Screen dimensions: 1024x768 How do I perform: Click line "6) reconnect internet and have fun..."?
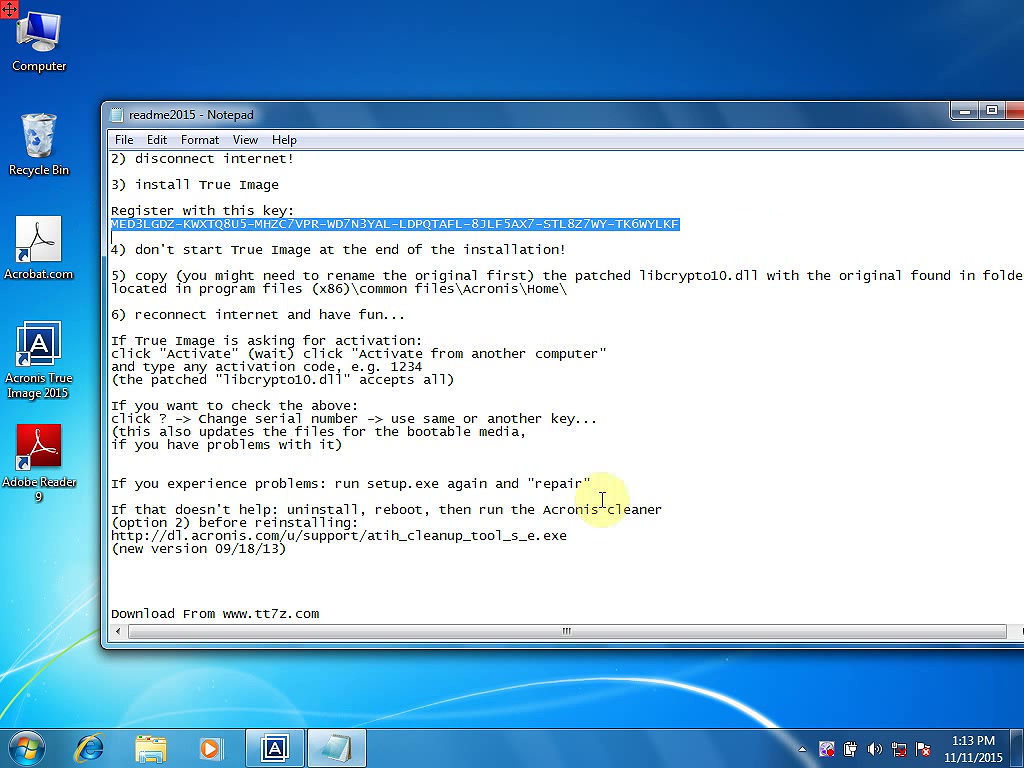click(258, 315)
